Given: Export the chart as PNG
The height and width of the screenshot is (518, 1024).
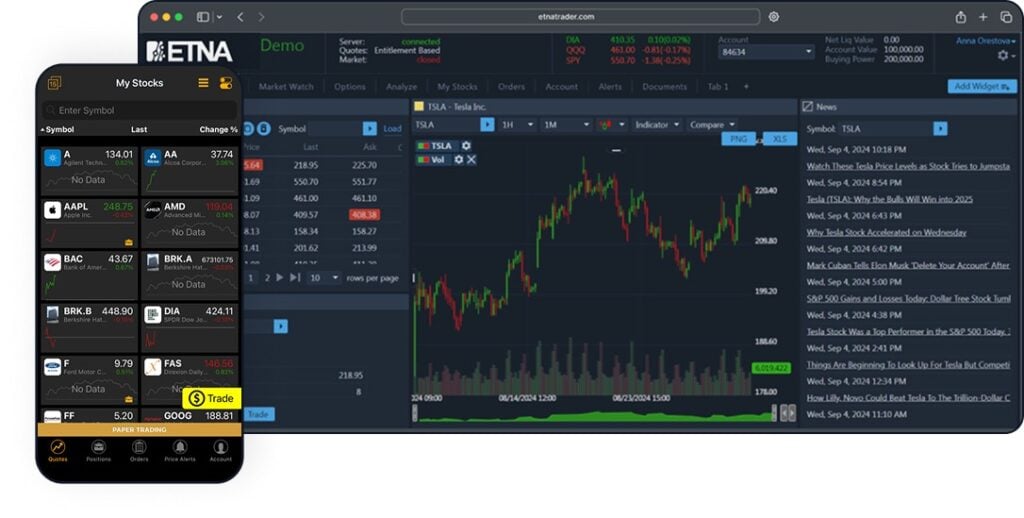Looking at the screenshot, I should coord(738,138).
